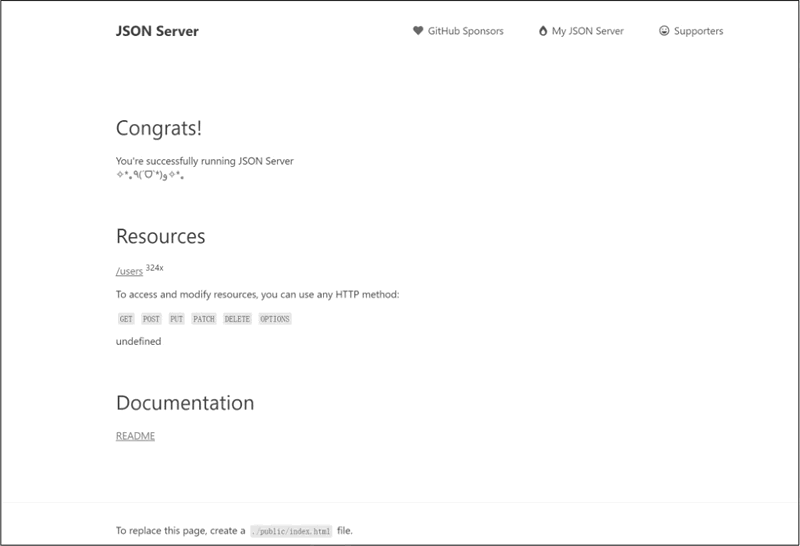Image resolution: width=800 pixels, height=546 pixels.
Task: Click the Congrats! heading
Action: tap(159, 128)
